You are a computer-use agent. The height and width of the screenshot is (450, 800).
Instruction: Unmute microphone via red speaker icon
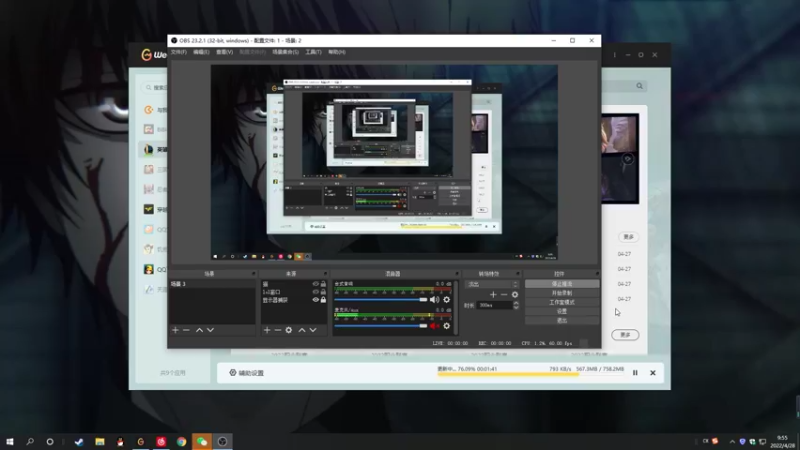pos(434,326)
